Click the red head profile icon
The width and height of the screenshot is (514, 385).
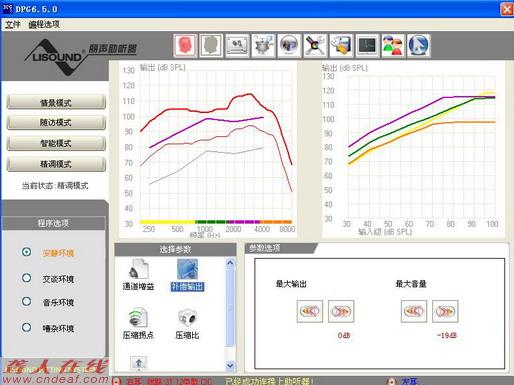pyautogui.click(x=185, y=45)
